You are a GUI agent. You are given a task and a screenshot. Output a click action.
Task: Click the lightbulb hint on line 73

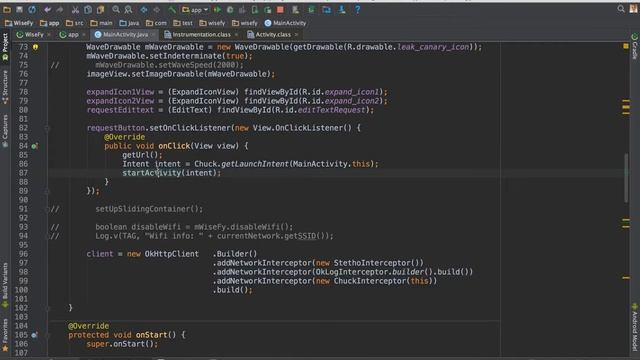click(x=36, y=47)
